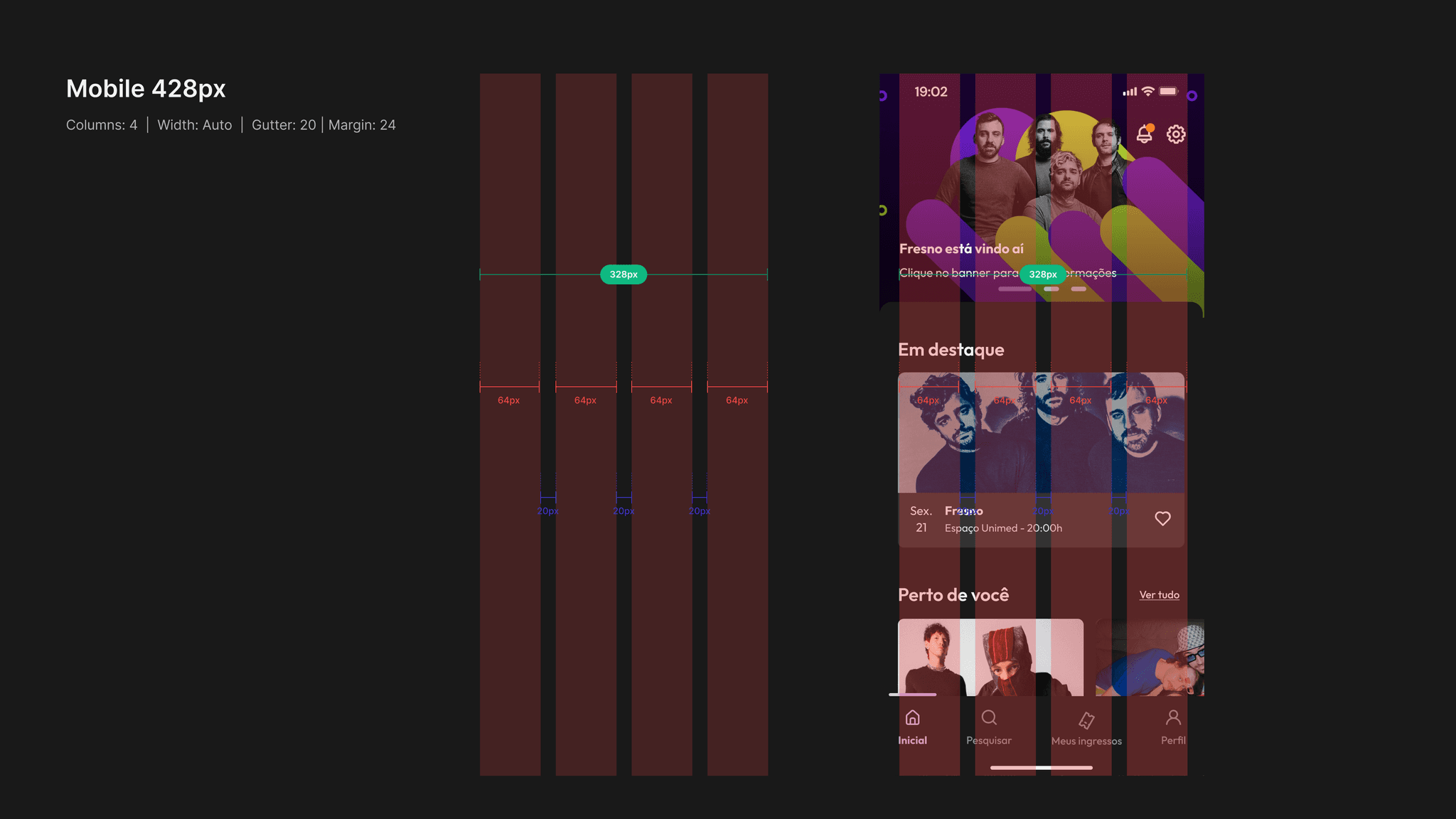Tap the Wi-Fi status bar icon
Viewport: 1456px width, 819px height.
point(1147,92)
